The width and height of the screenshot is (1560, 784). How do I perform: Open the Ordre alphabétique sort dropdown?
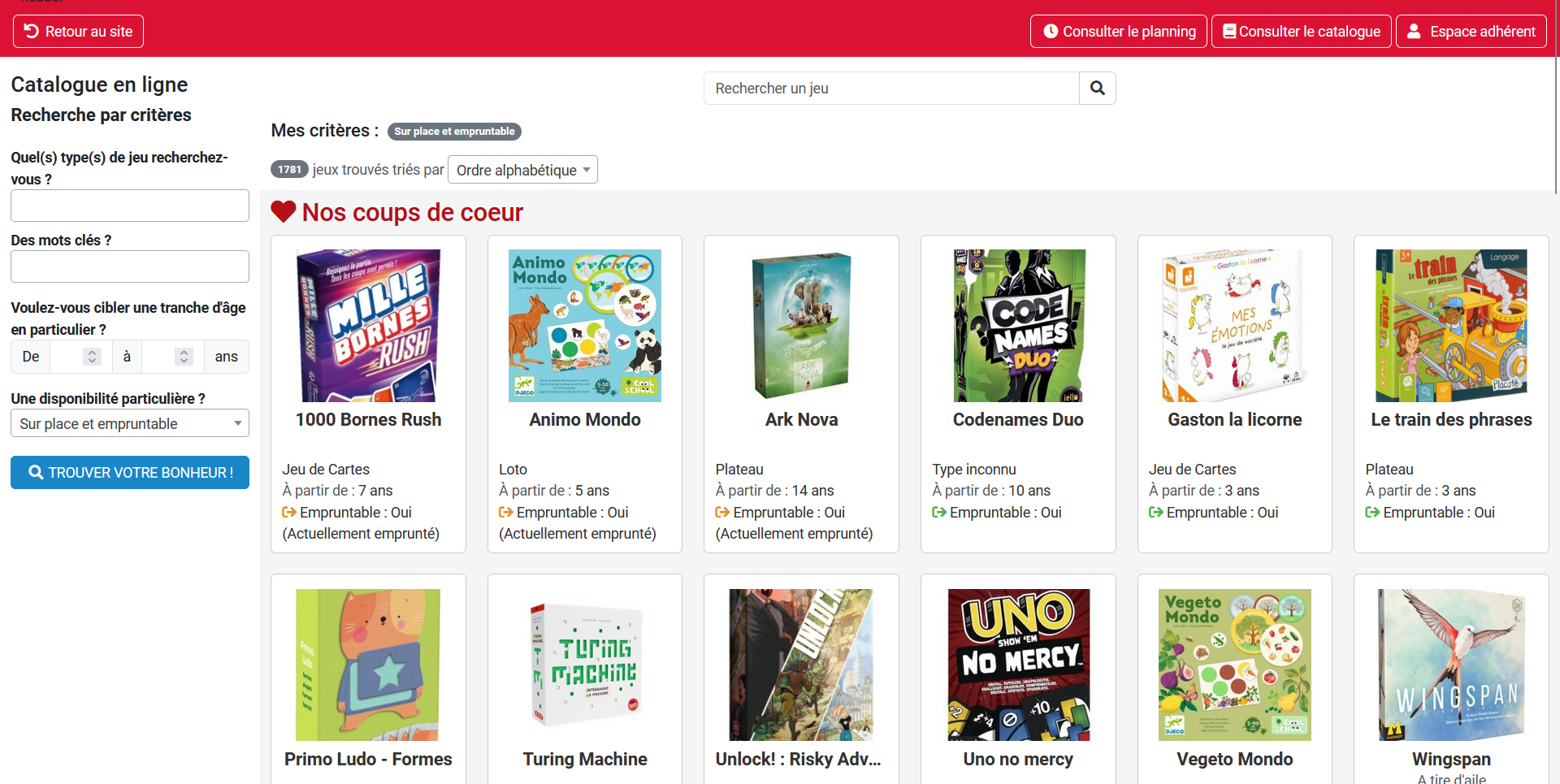[522, 170]
